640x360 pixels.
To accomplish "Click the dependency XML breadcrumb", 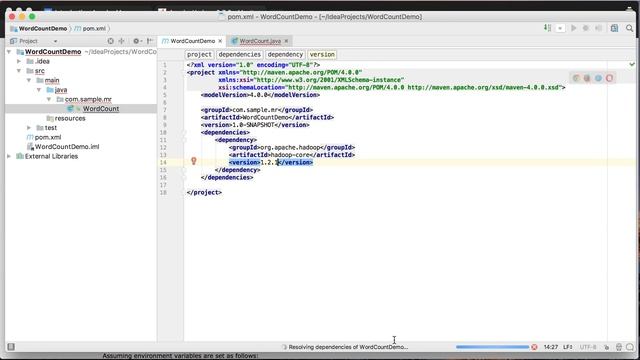I will click(x=285, y=54).
